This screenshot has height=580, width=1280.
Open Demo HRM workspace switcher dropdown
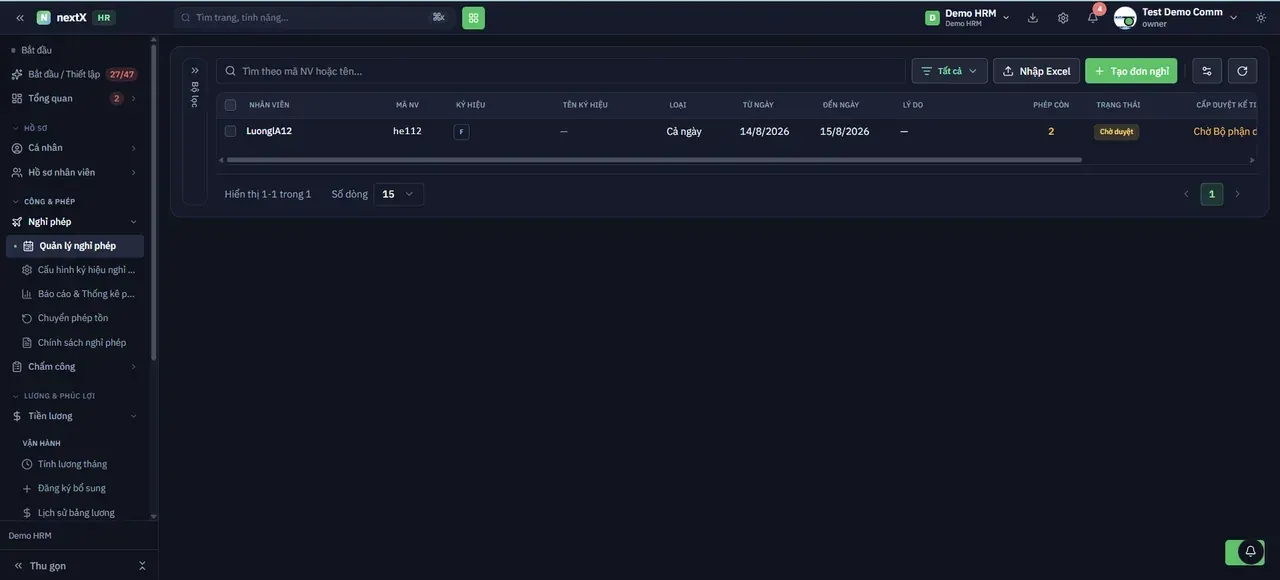pyautogui.click(x=967, y=18)
